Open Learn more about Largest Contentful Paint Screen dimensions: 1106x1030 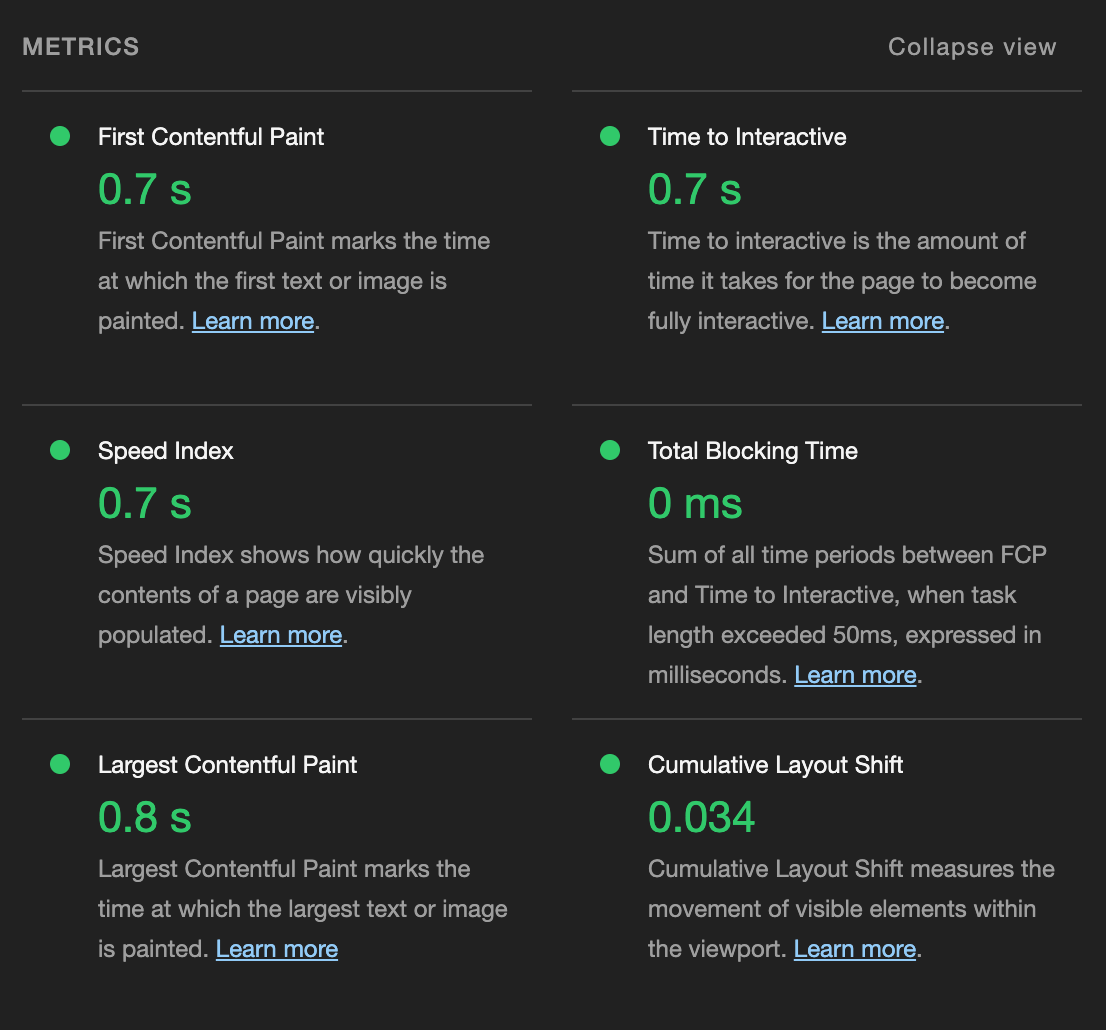276,948
